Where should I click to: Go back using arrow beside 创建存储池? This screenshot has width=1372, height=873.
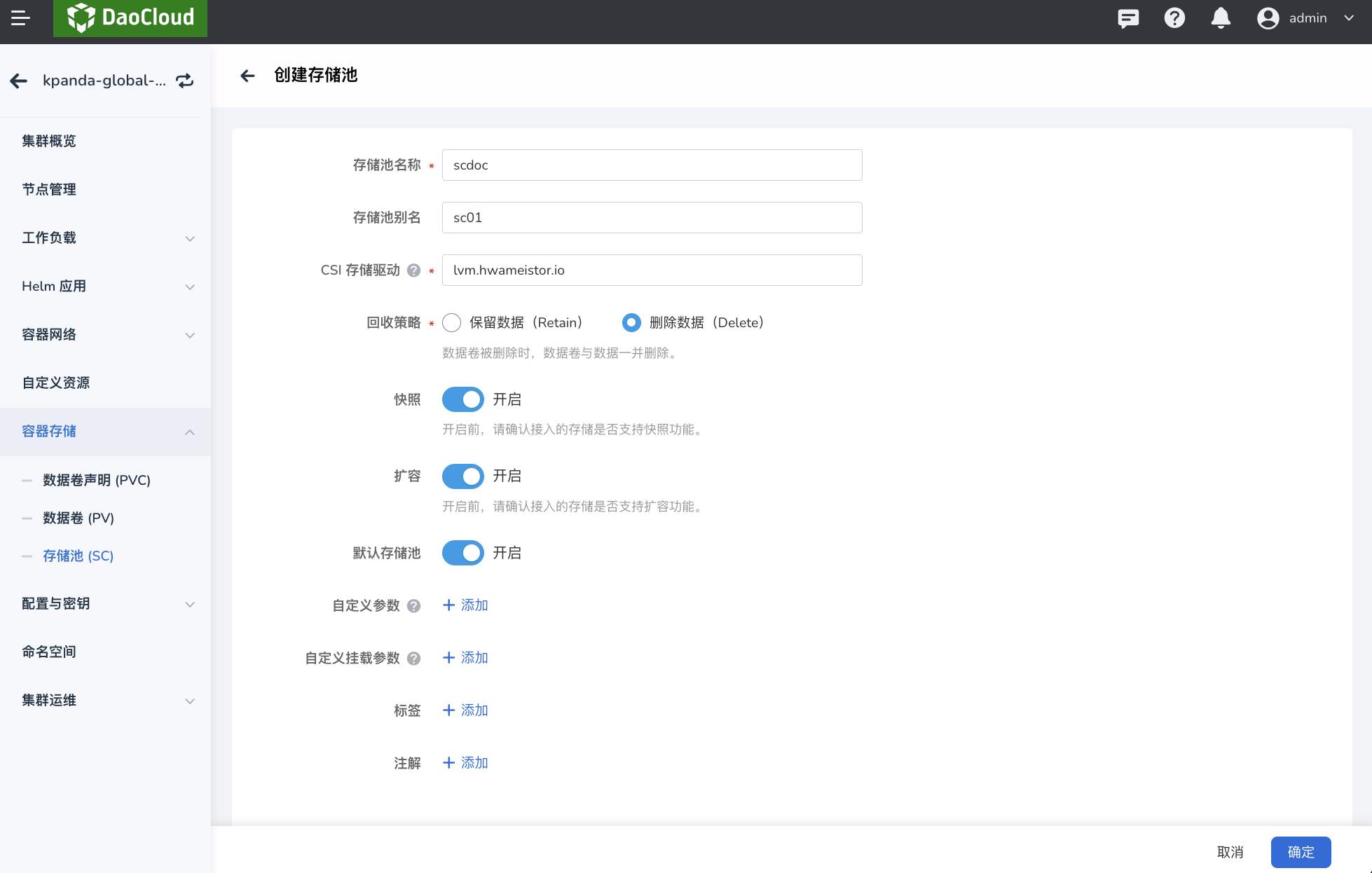[247, 76]
